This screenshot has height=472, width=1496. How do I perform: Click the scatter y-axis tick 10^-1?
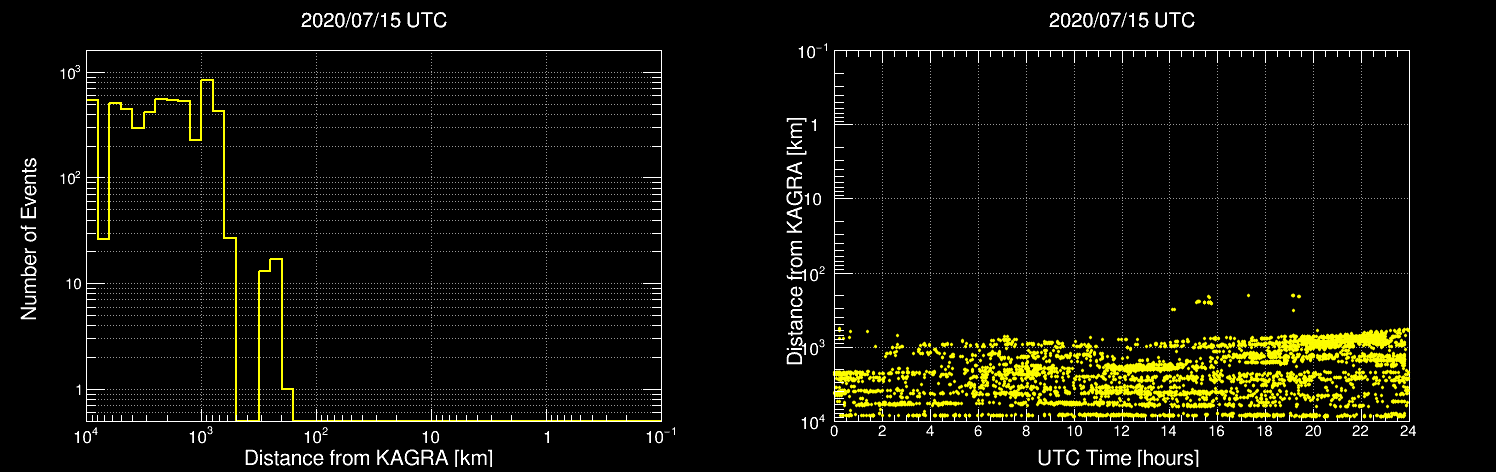click(x=811, y=51)
